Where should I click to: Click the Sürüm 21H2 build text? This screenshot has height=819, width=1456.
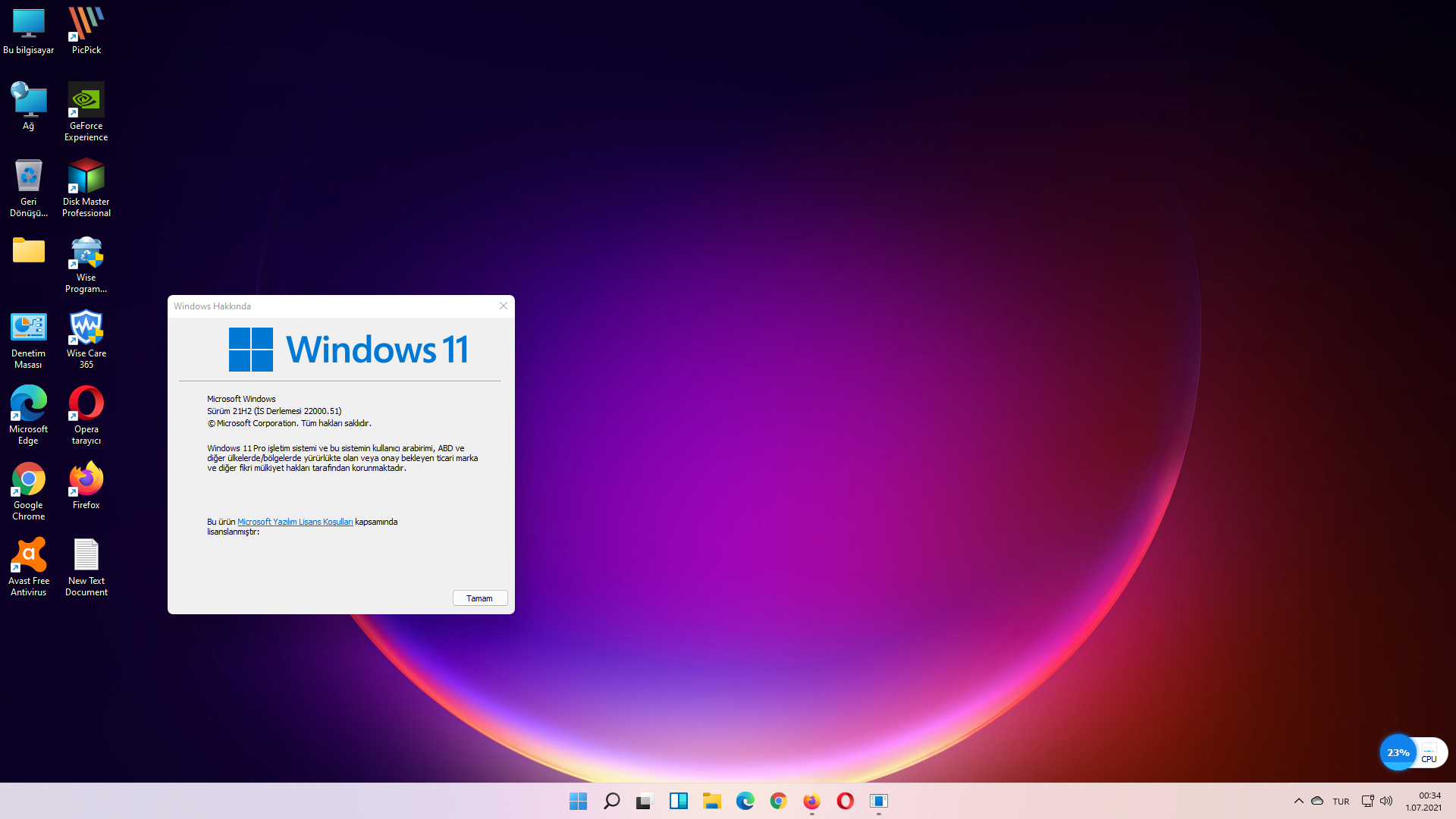[274, 411]
